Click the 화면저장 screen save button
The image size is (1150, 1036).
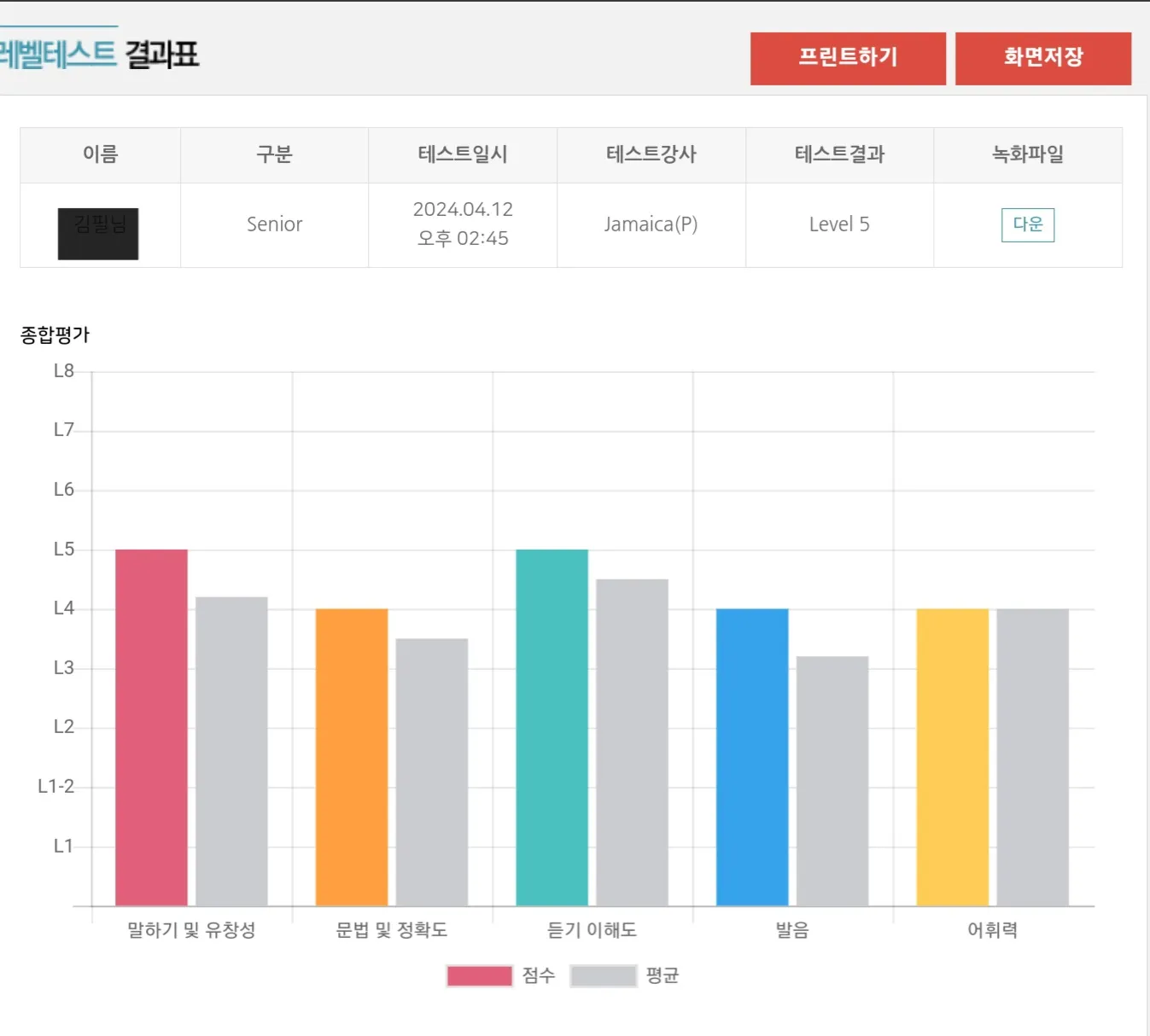(1043, 57)
